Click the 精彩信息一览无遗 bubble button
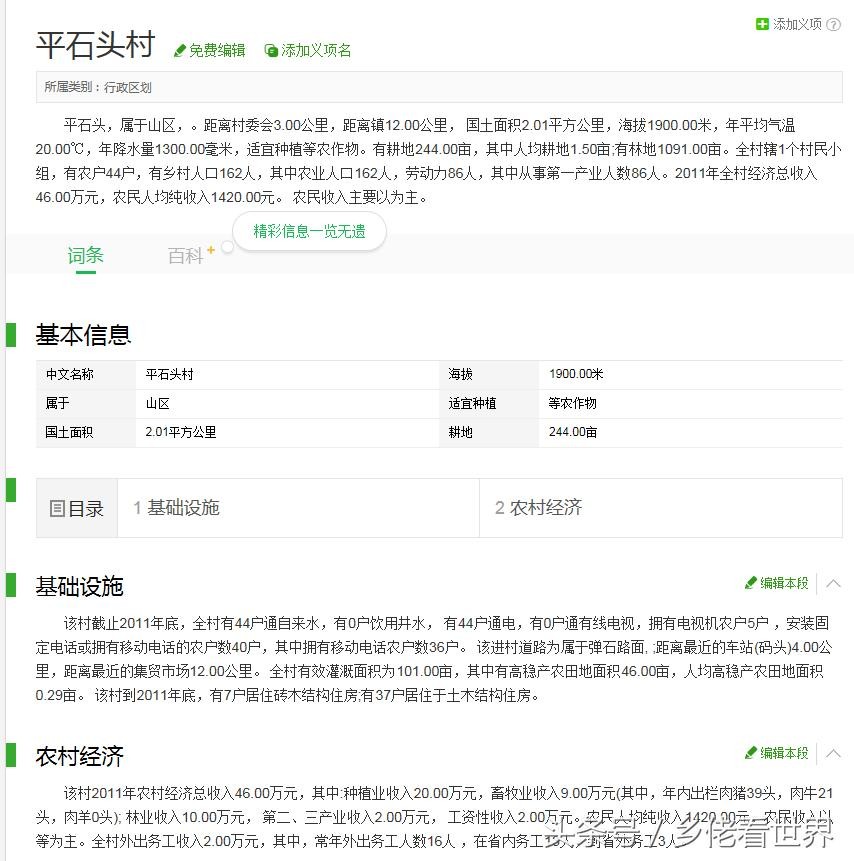 [x=309, y=231]
